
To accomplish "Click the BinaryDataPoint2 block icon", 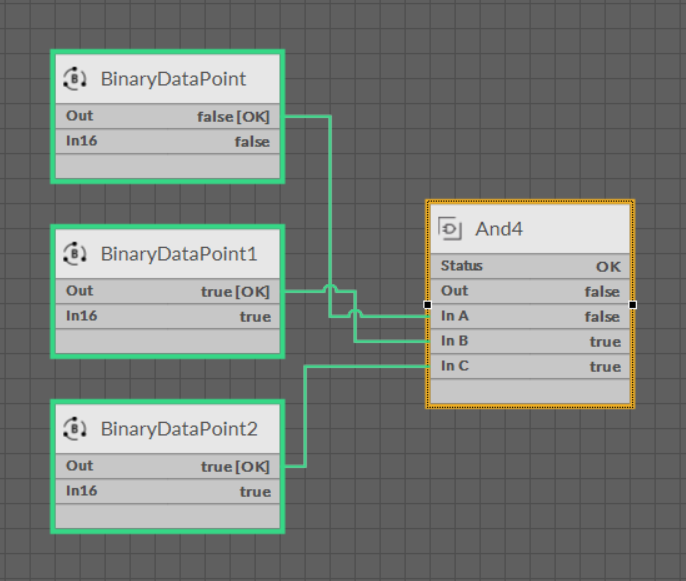I will point(75,429).
